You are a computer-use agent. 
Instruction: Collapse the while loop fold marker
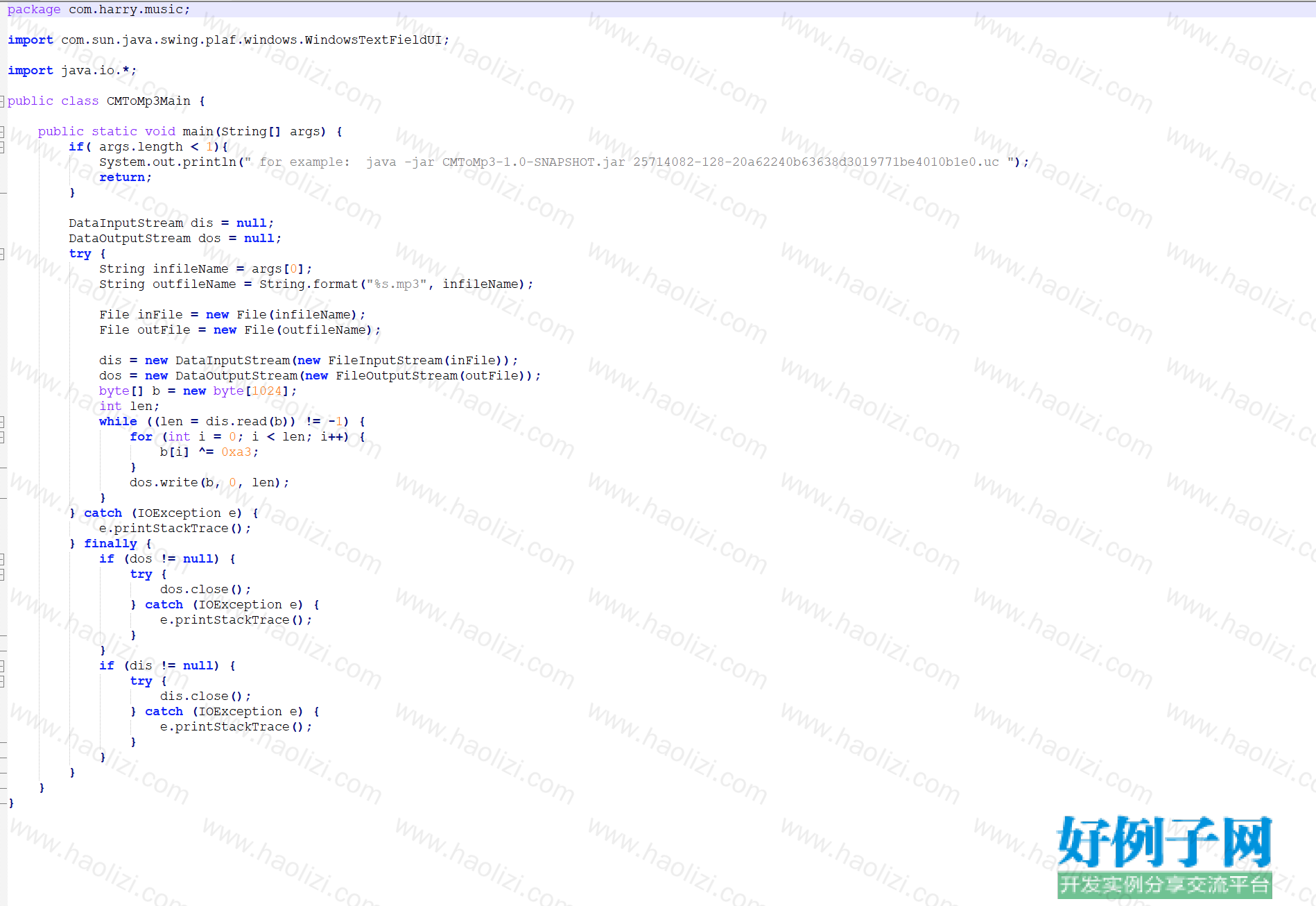pos(2,422)
